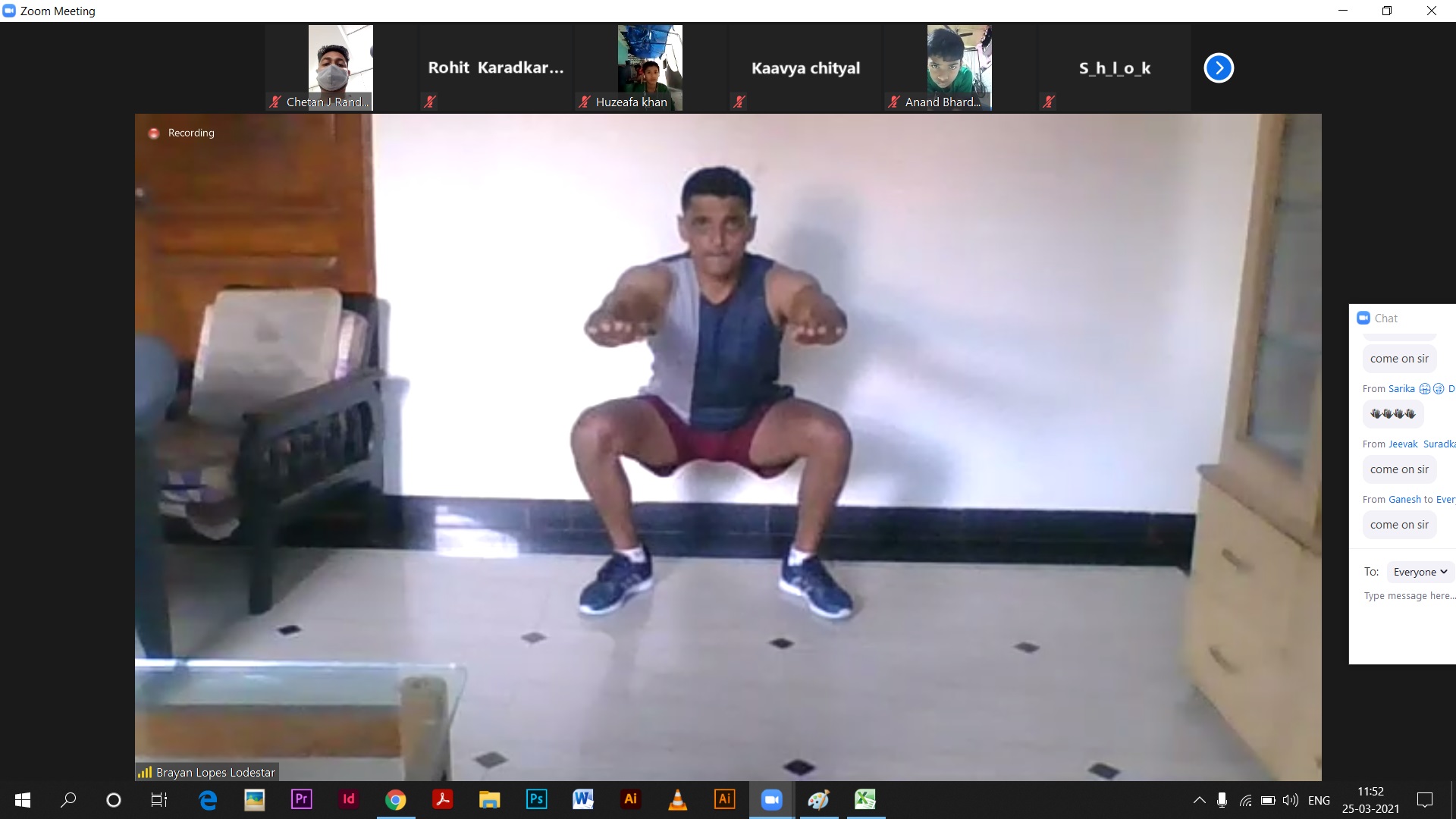The height and width of the screenshot is (819, 1456).
Task: Click muted mic icon on Huzeafa khan tile
Action: point(585,102)
